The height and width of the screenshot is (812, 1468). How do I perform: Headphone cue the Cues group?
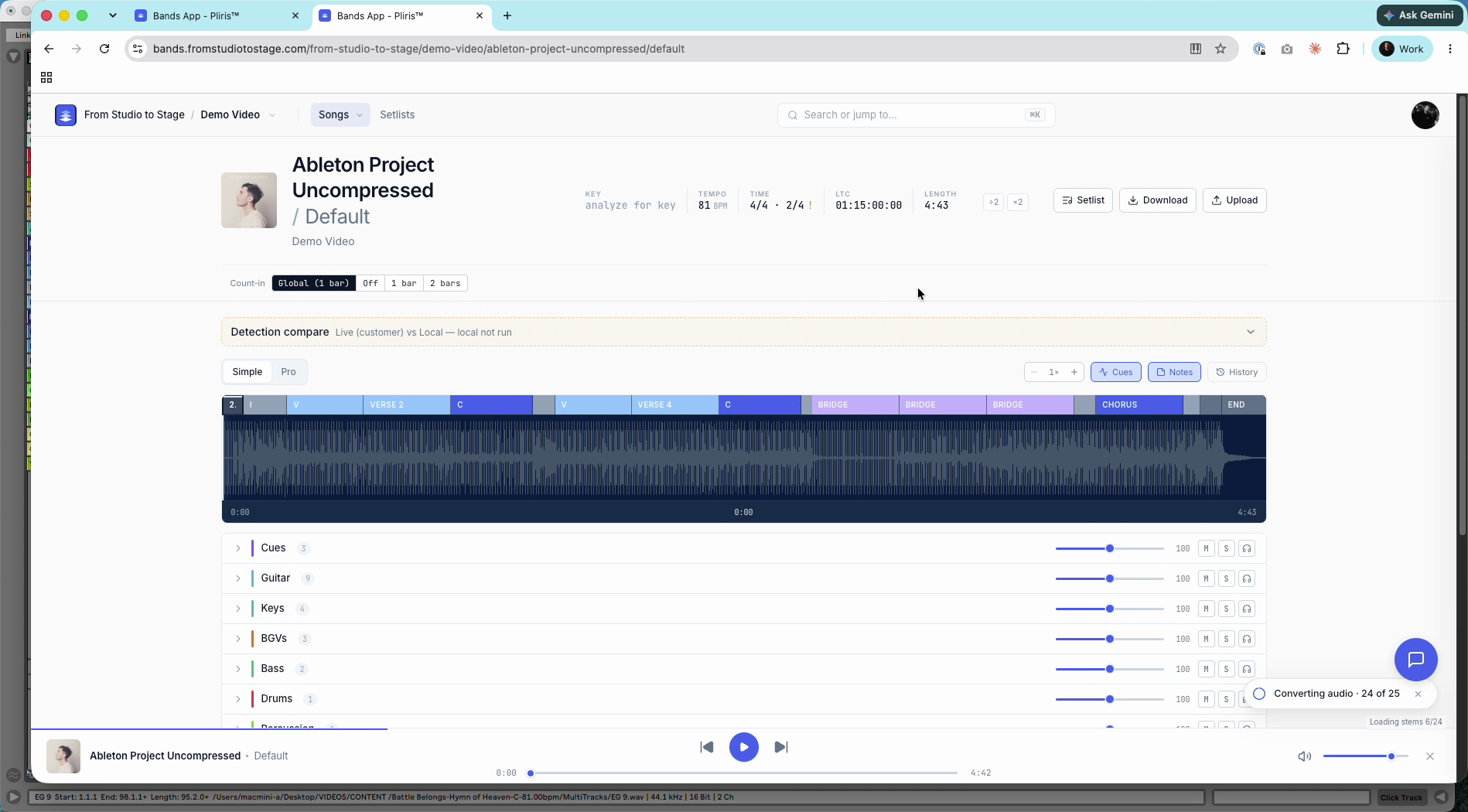pyautogui.click(x=1247, y=548)
